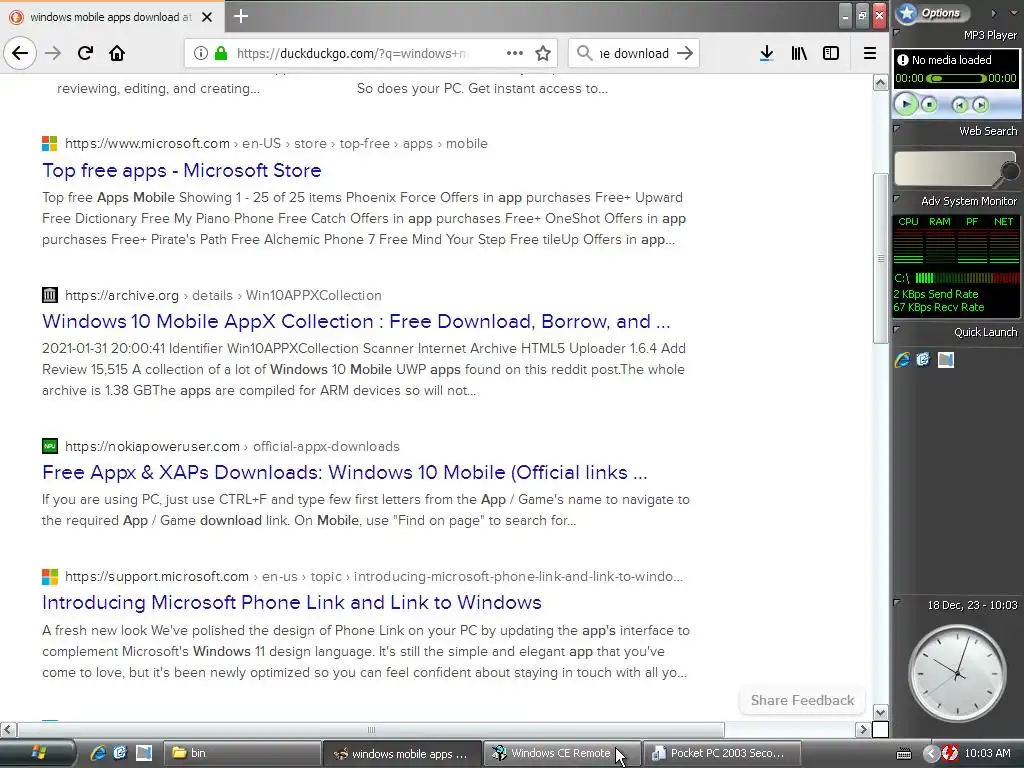Open the Library bookmarks icon
Screen dimensions: 1024x768
799,53
